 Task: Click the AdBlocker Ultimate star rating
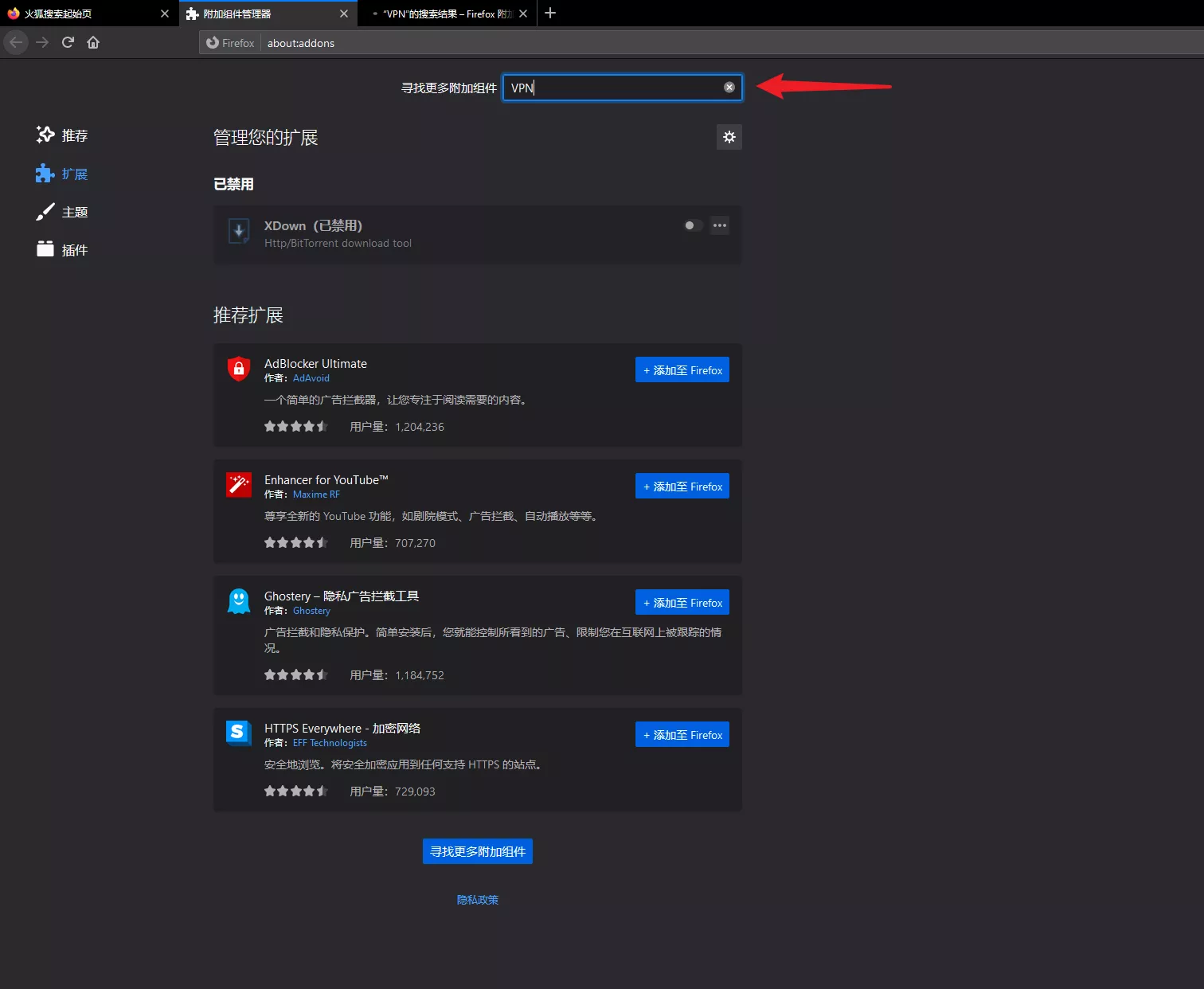click(296, 426)
